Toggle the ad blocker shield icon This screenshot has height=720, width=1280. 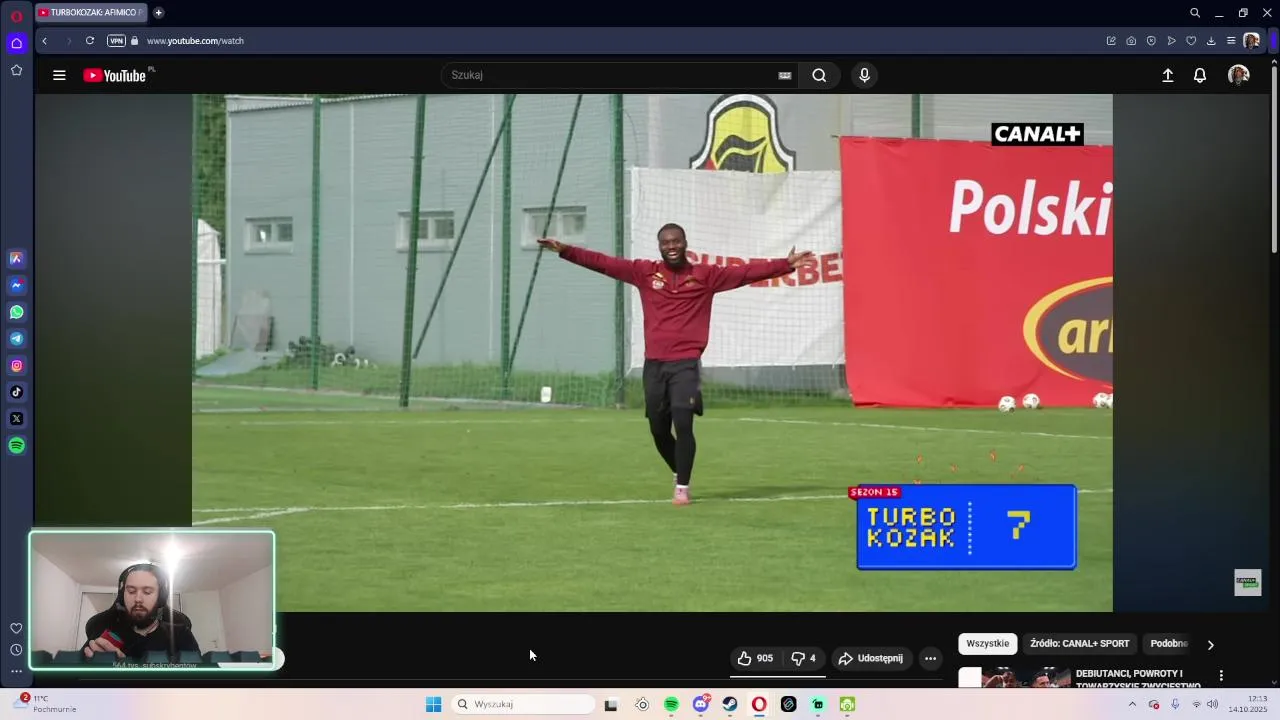(1151, 41)
